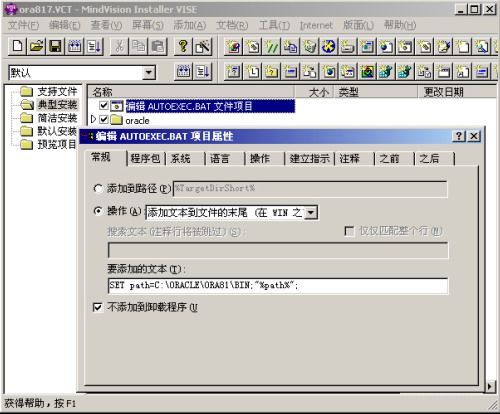Click the action icon with pencil
This screenshot has height=414, width=500.
443,46
